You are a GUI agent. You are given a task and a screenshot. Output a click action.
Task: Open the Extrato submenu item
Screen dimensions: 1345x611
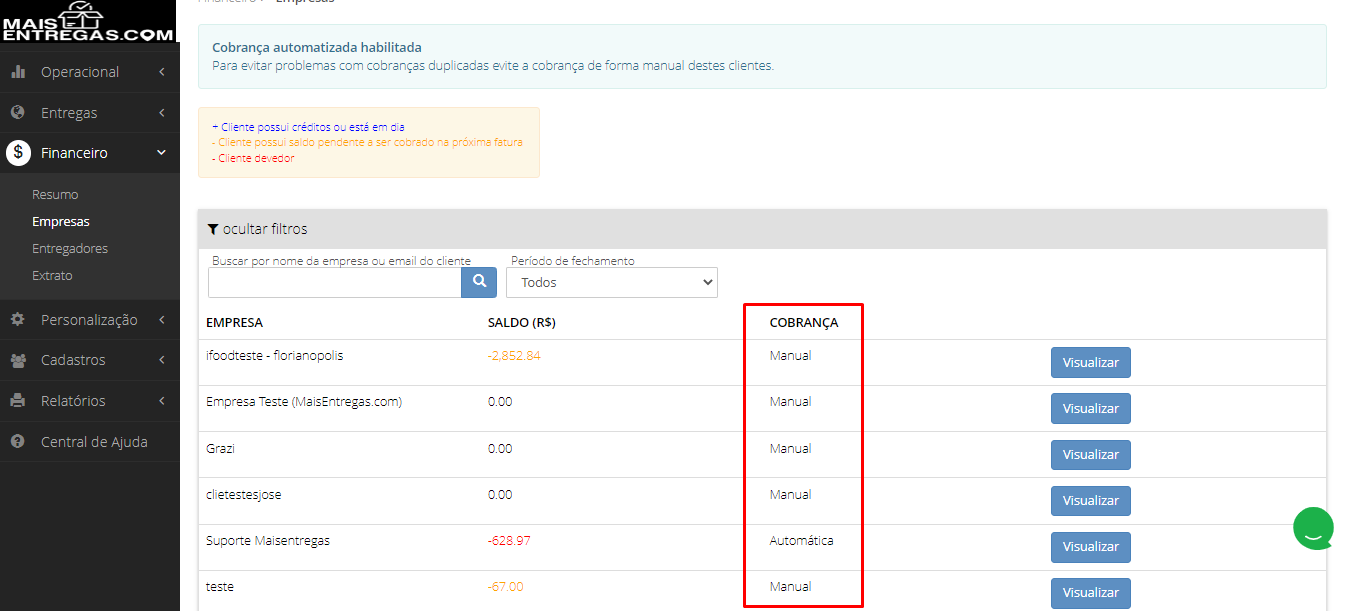pyautogui.click(x=52, y=276)
